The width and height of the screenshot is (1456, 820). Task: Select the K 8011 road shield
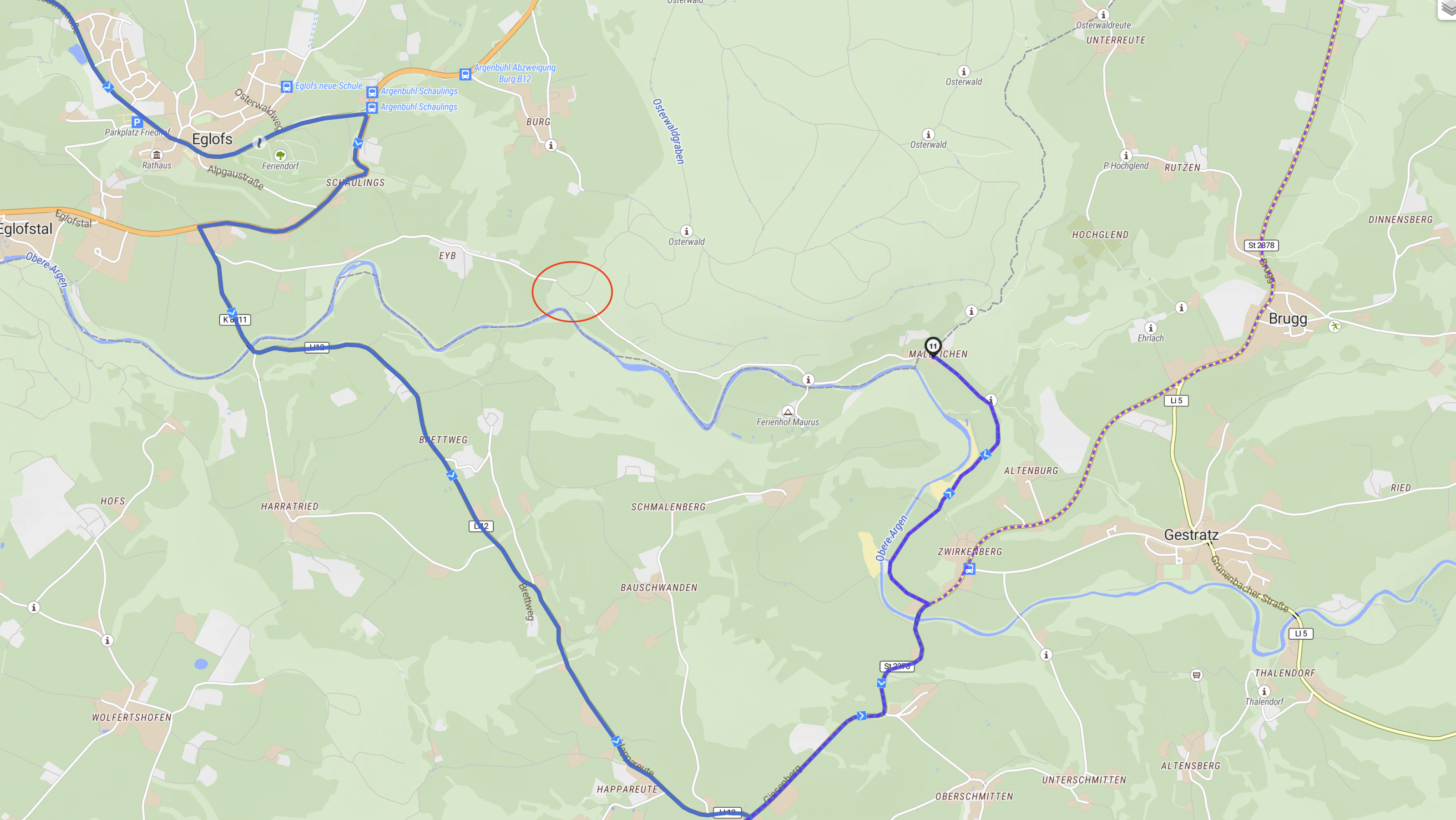[235, 320]
